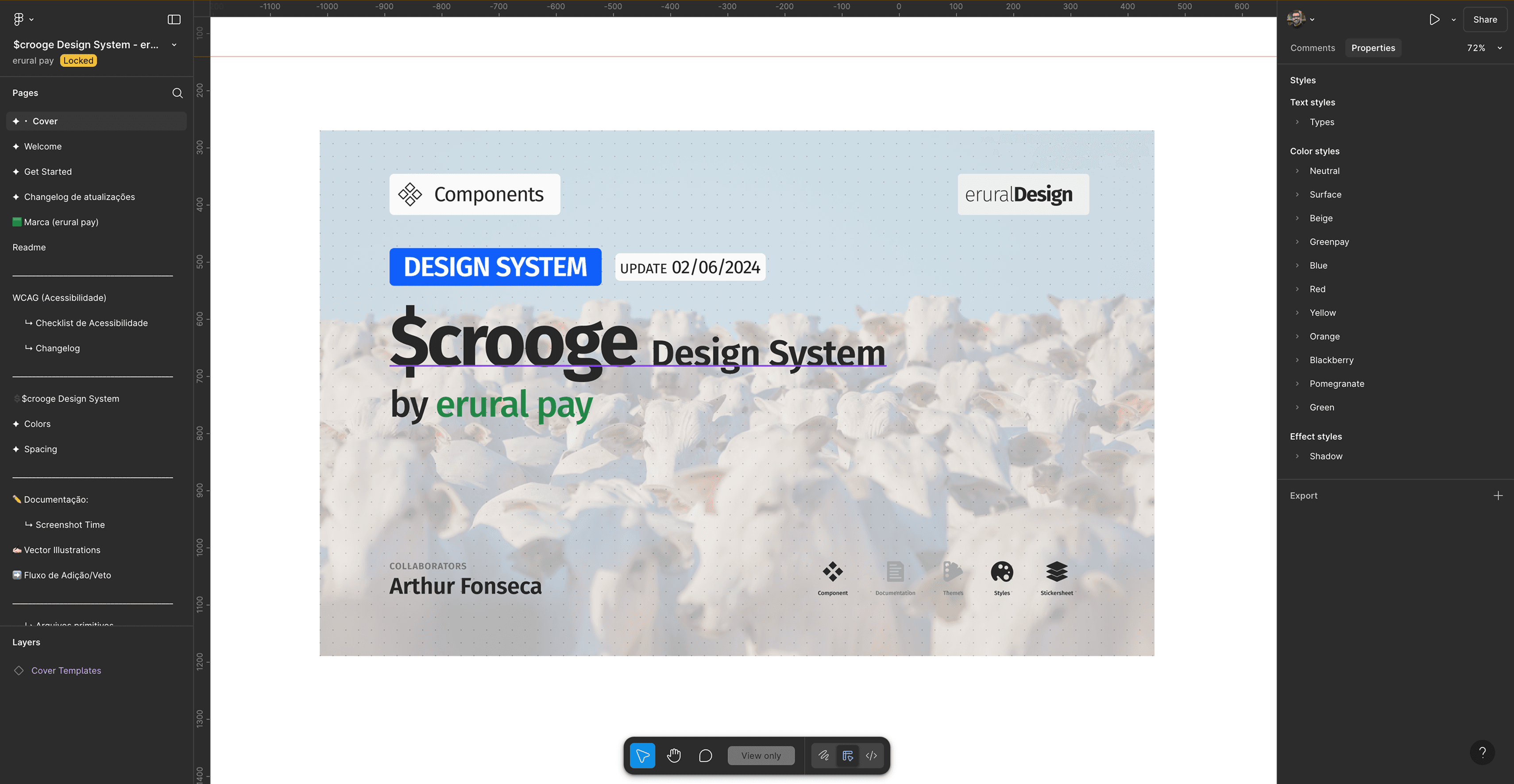Search pages with magnifier icon

177,93
